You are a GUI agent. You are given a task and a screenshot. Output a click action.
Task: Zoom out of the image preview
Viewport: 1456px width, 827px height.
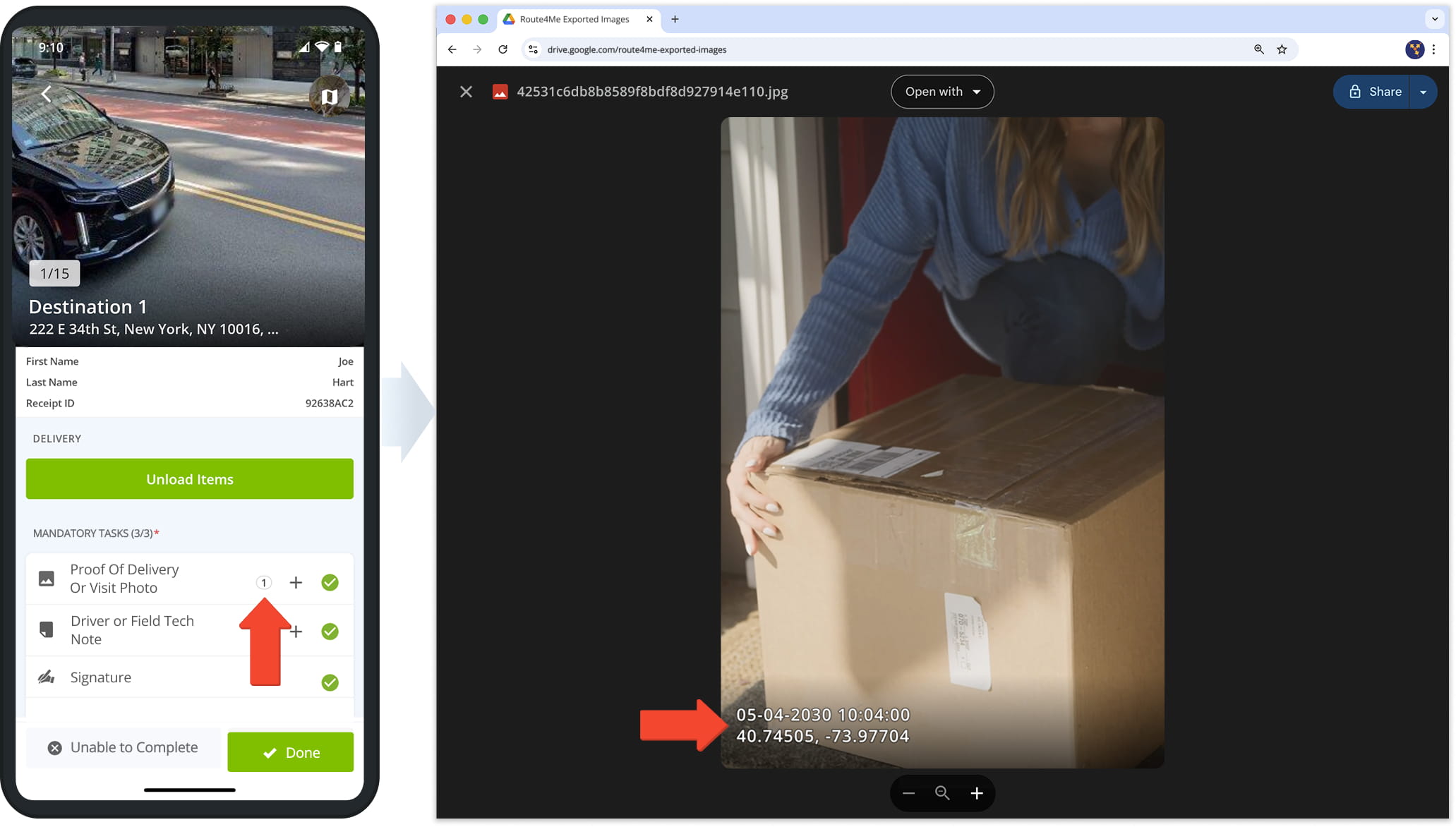click(x=908, y=794)
